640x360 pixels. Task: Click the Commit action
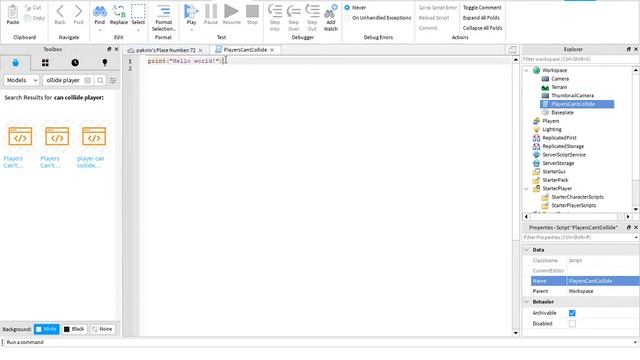click(x=428, y=28)
